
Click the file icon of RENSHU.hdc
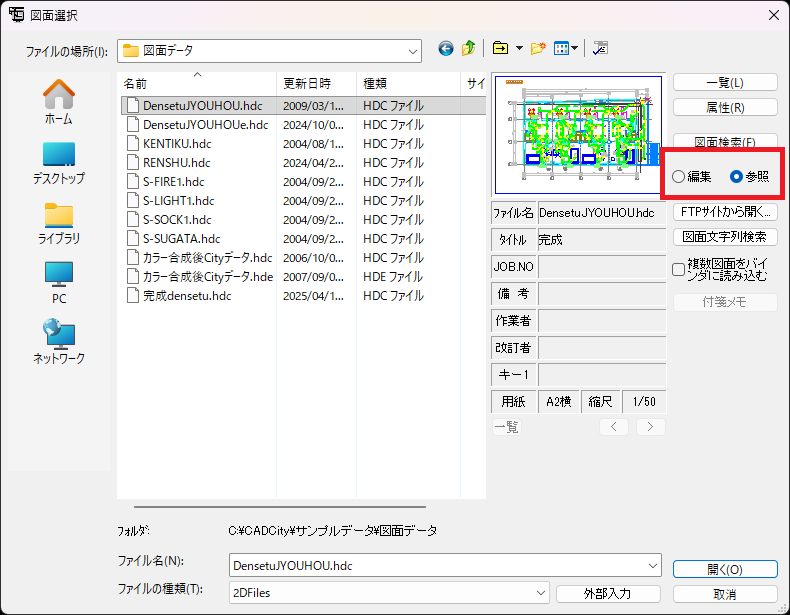click(x=133, y=163)
